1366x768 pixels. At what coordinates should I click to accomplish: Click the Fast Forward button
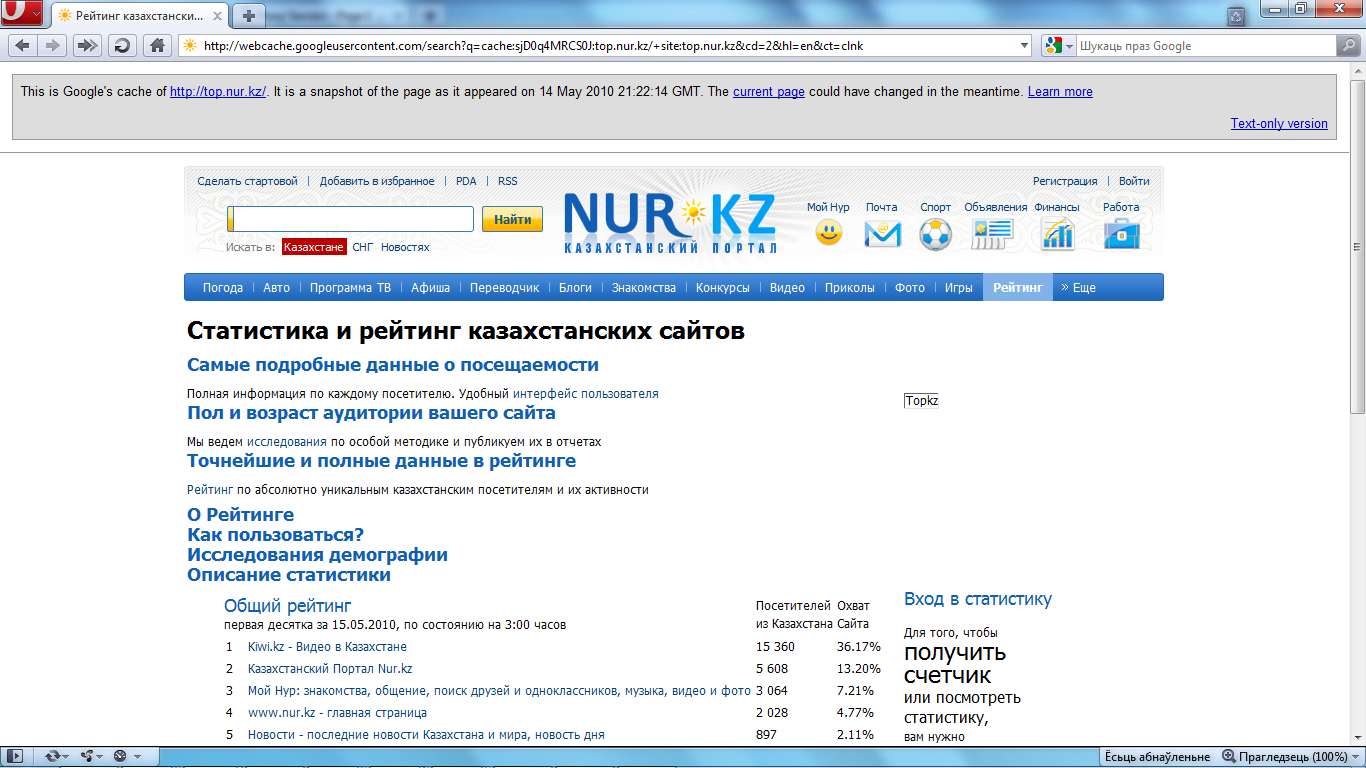pos(88,45)
